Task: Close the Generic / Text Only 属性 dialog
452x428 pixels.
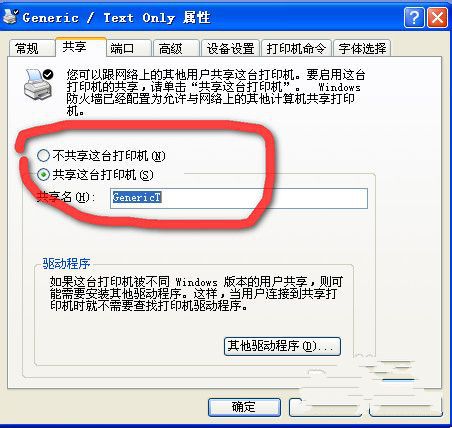Action: pos(438,18)
